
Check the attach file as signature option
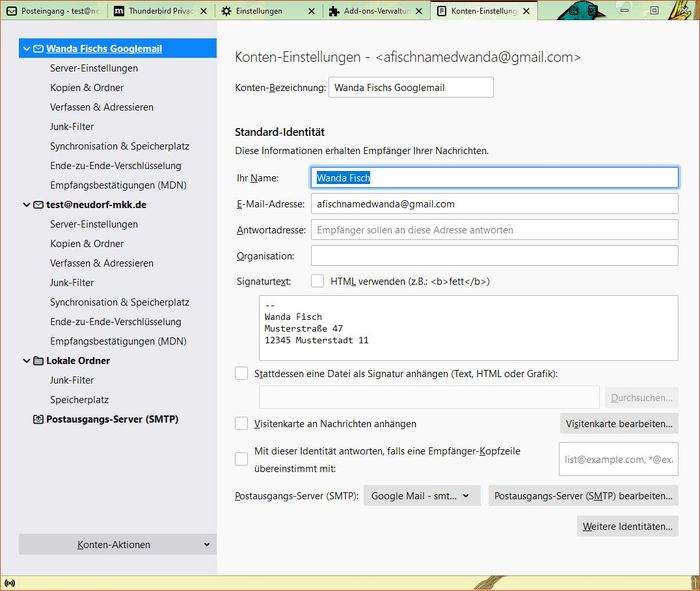tap(241, 374)
